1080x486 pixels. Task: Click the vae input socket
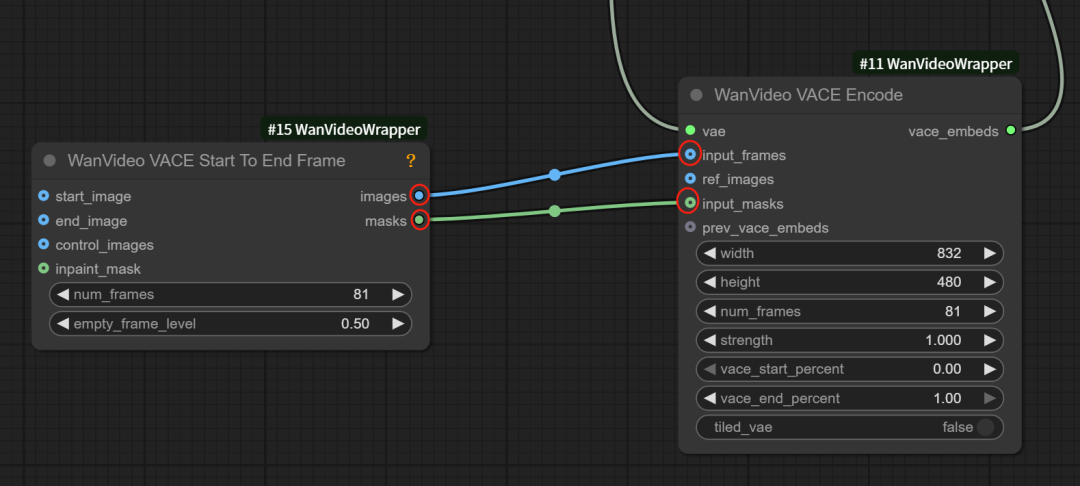690,131
